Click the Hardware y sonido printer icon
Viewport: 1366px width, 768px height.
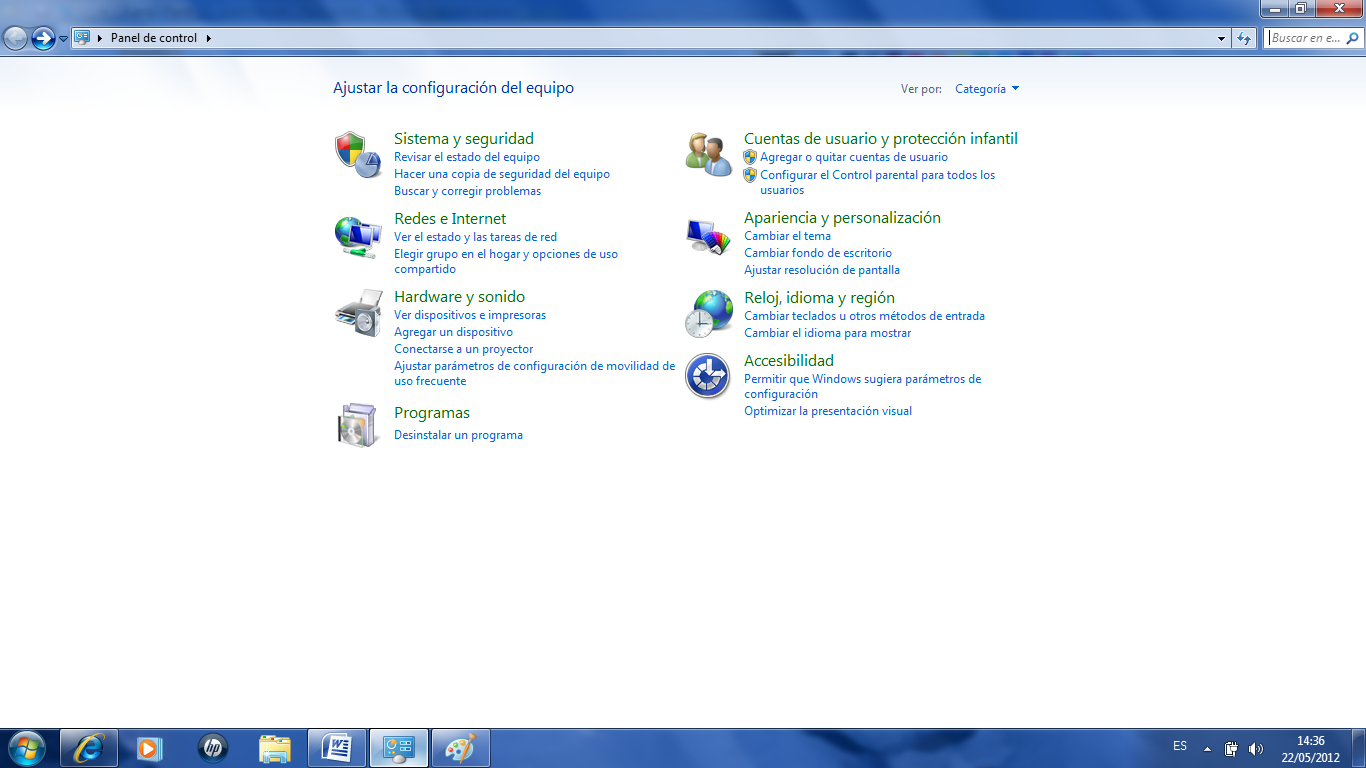pos(357,313)
